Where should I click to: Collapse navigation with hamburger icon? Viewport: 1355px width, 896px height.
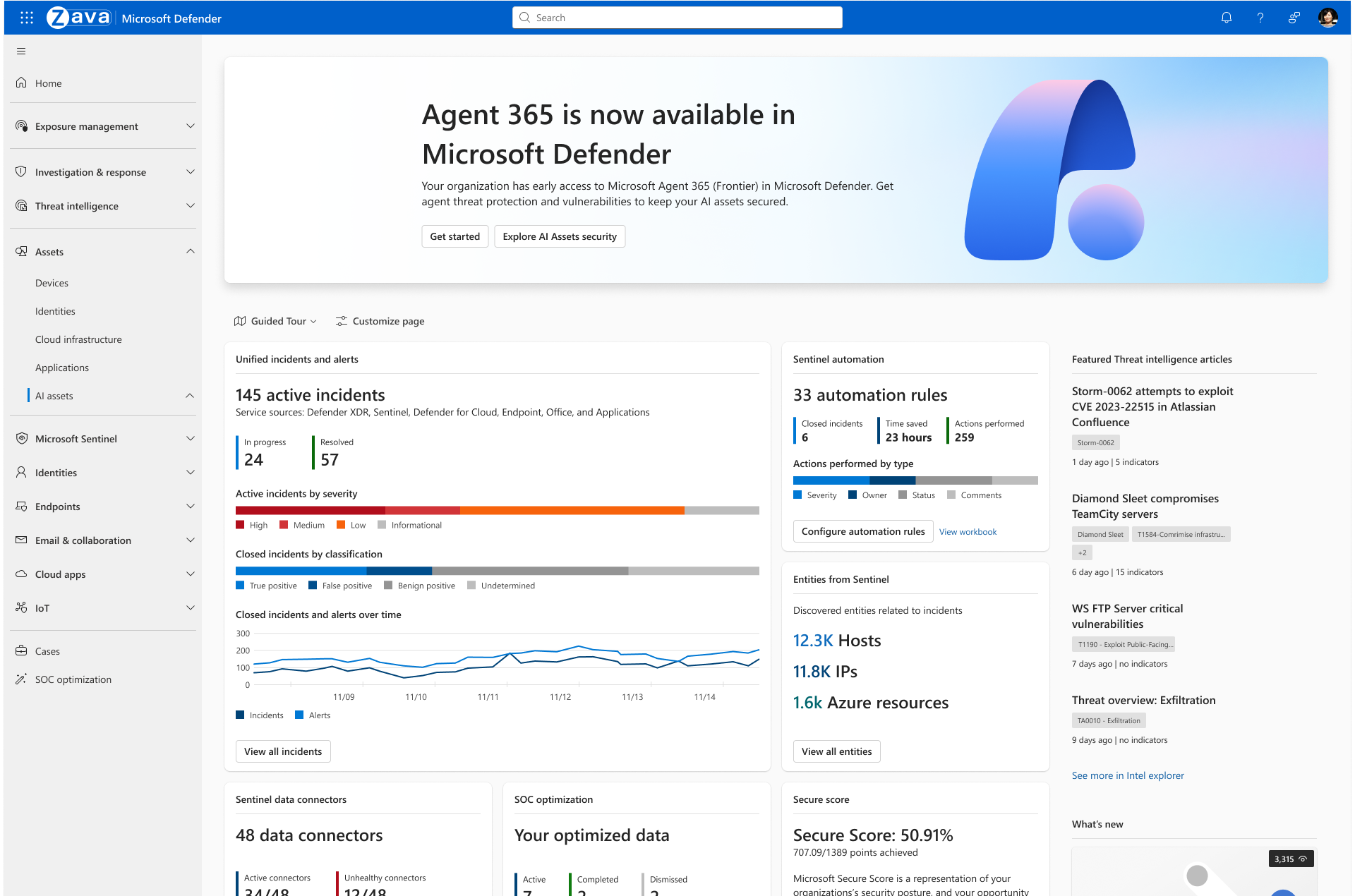(x=21, y=51)
